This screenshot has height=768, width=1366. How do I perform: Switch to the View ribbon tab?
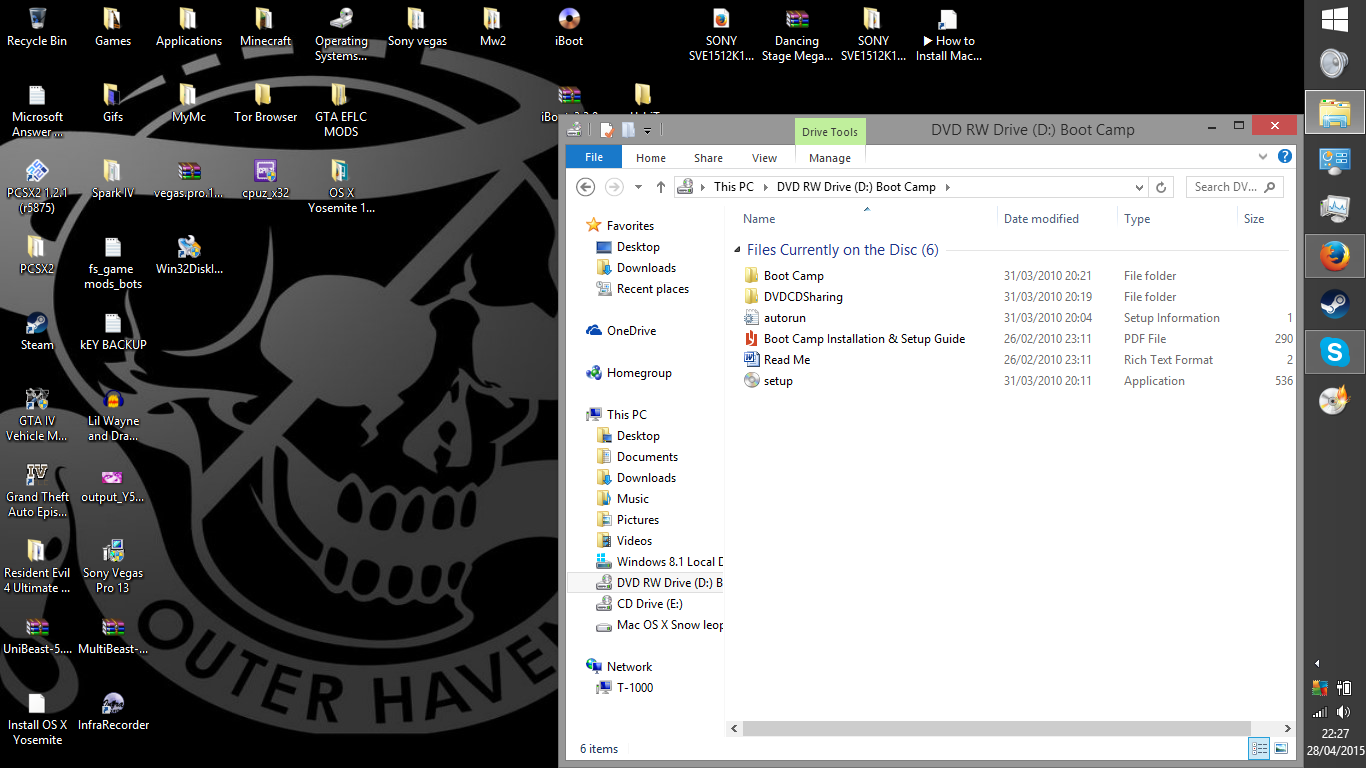(765, 158)
